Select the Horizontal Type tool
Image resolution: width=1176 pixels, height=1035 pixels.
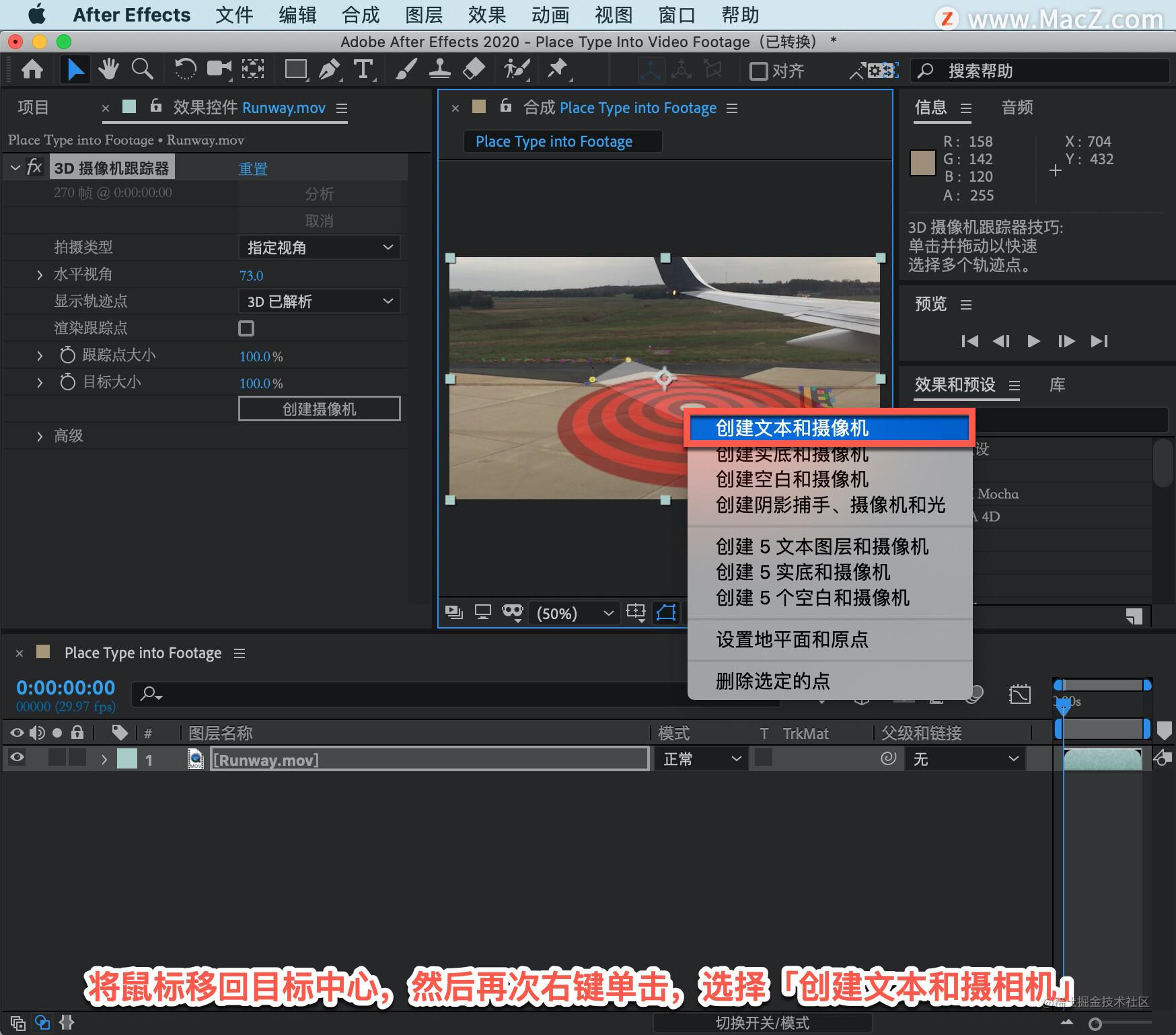coord(363,69)
